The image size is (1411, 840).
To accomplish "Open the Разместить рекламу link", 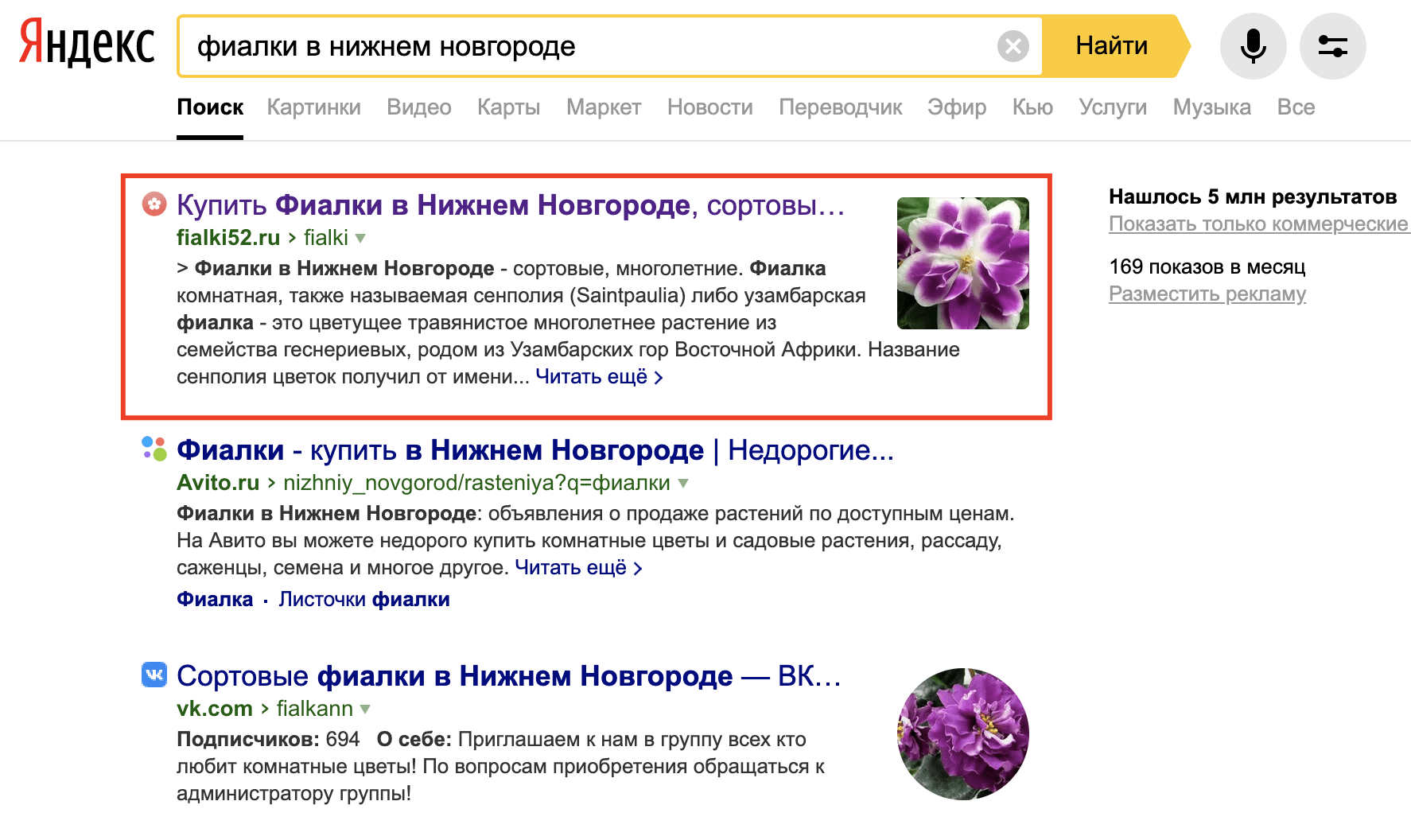I will point(1207,294).
